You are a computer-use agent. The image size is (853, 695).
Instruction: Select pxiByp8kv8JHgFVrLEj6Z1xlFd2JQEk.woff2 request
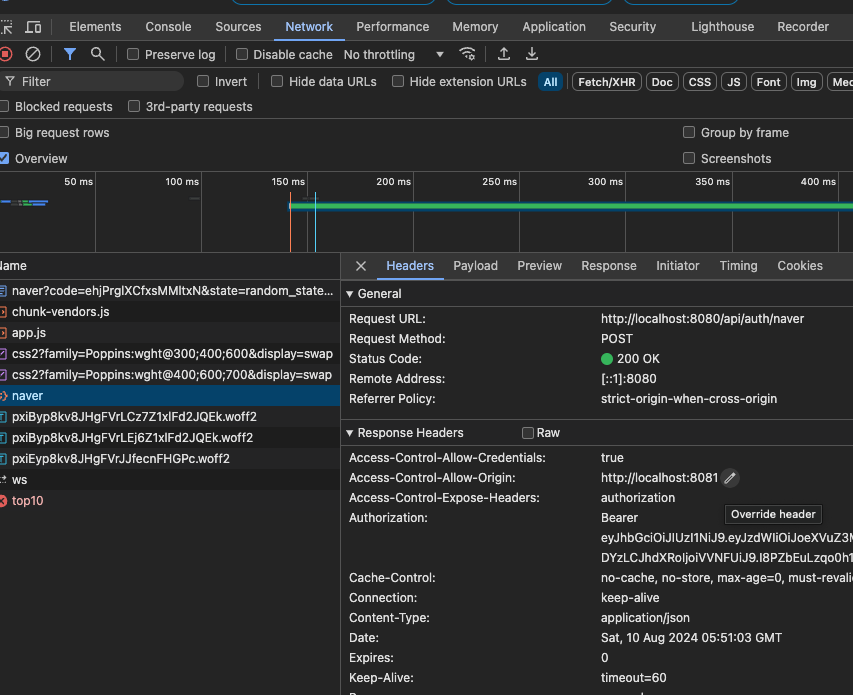170,438
